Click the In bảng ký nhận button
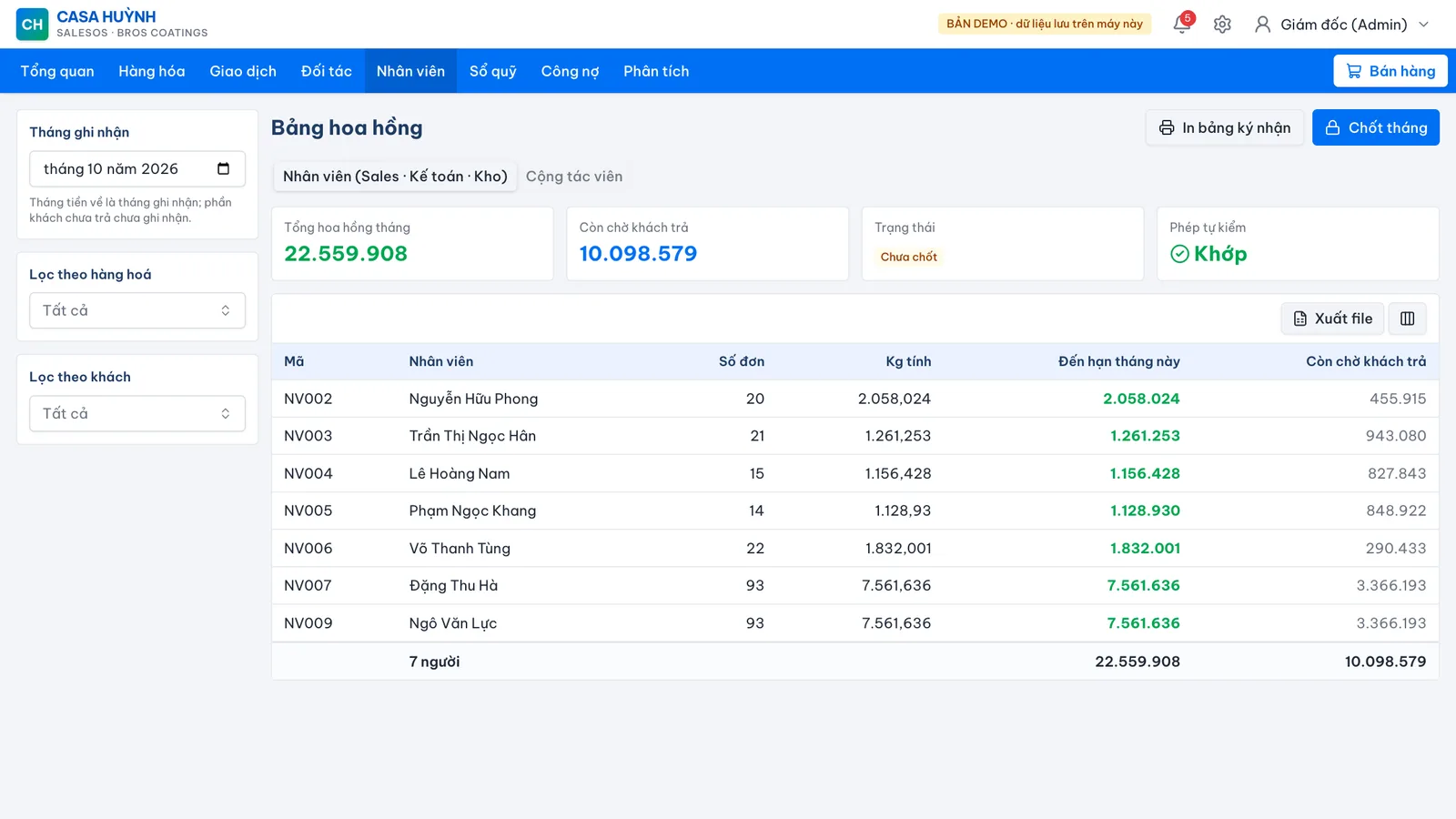 pyautogui.click(x=1224, y=127)
